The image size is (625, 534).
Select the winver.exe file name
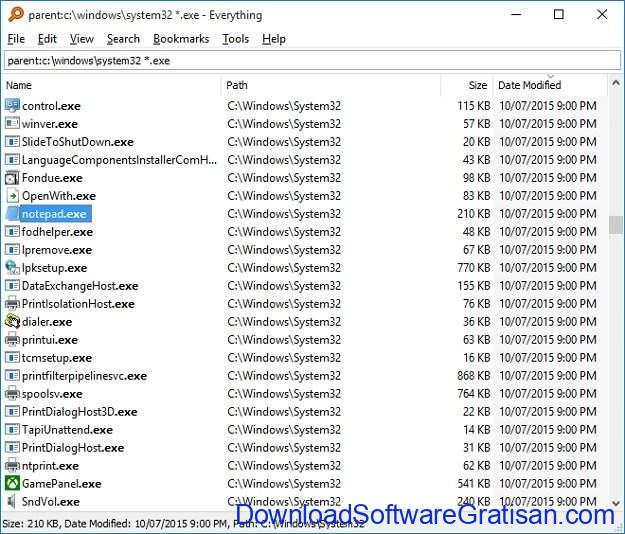[50, 124]
